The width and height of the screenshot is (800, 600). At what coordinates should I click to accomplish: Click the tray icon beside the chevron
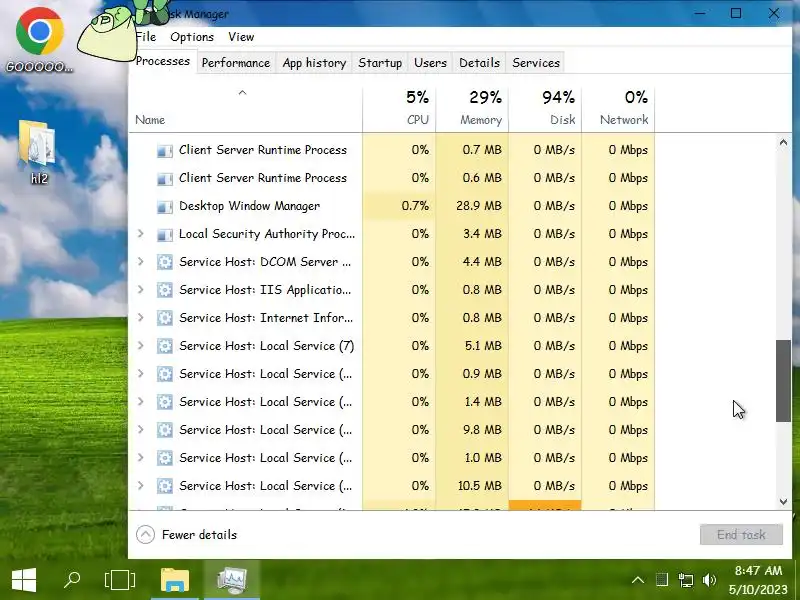[662, 580]
